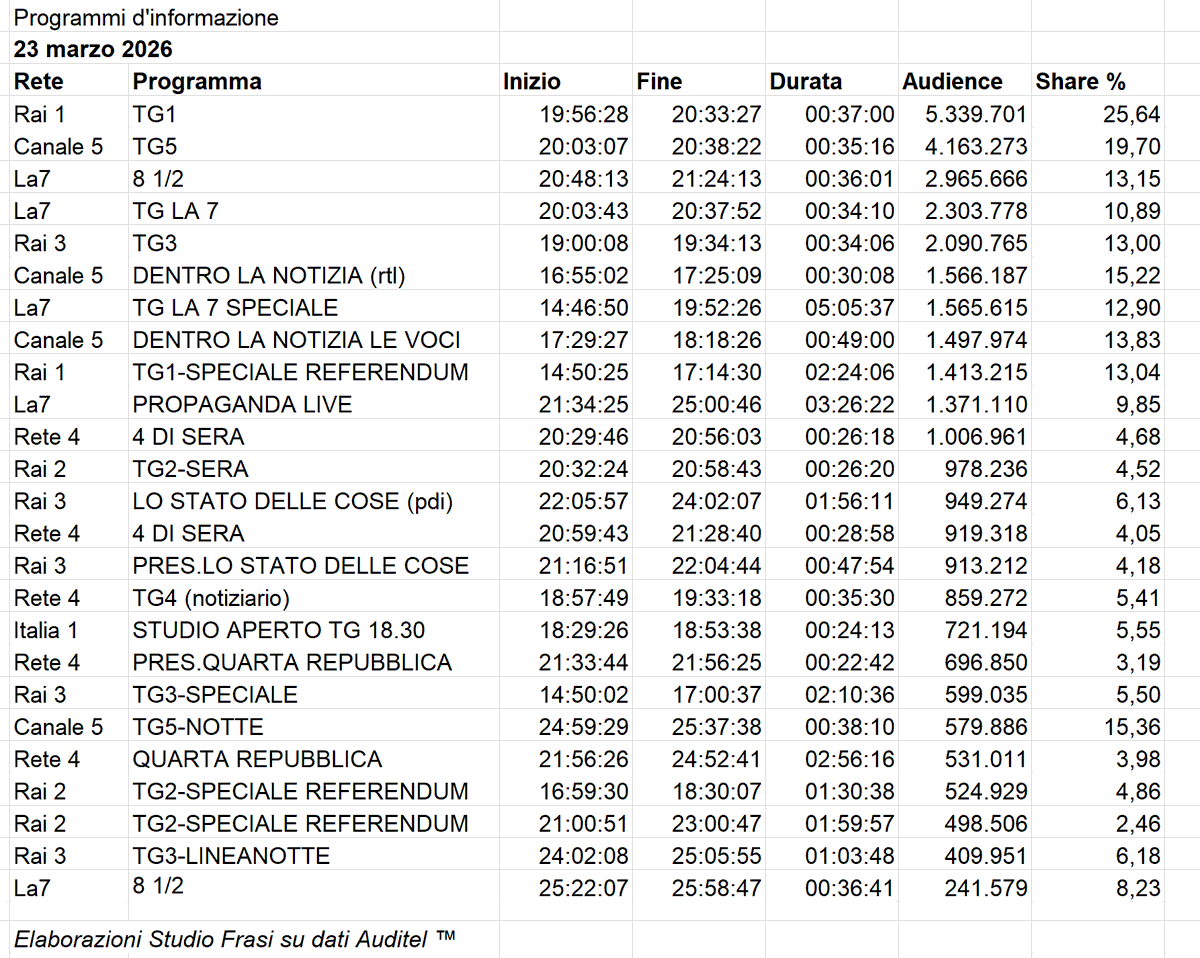1200x958 pixels.
Task: Select the audience value 2.303.778
Action: [x=976, y=211]
